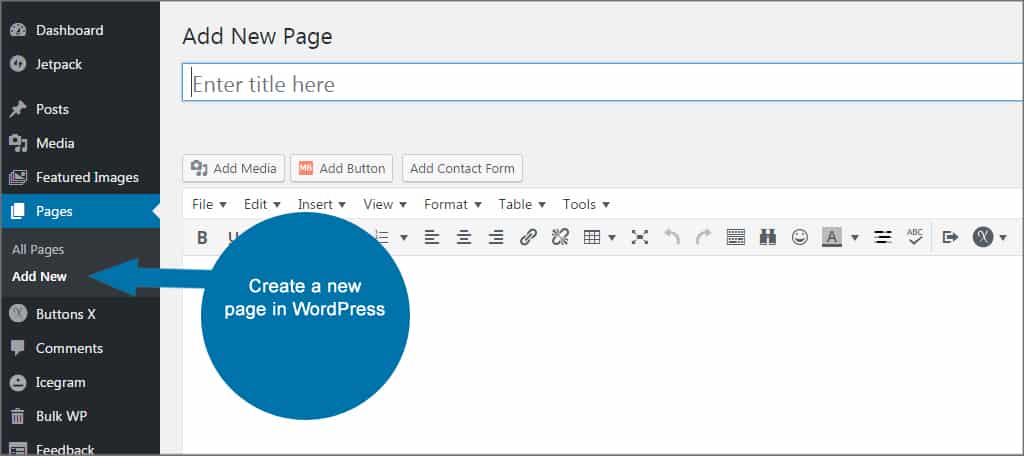This screenshot has width=1024, height=456.
Task: Expand the table icon dropdown arrow
Action: coord(612,238)
